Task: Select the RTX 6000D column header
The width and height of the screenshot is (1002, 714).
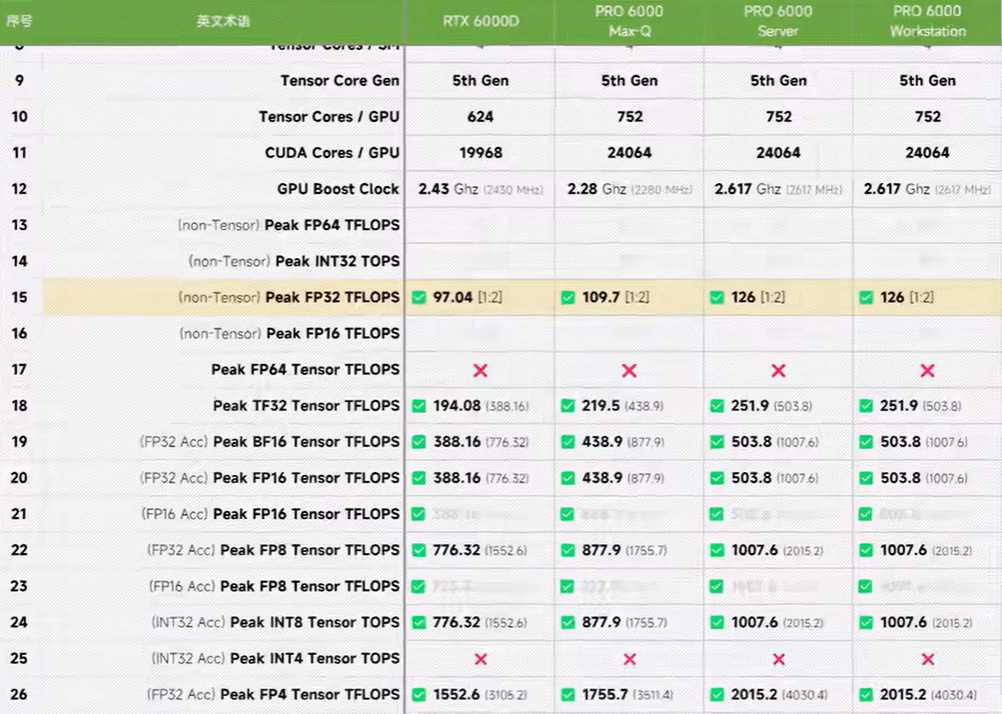Action: pos(480,21)
